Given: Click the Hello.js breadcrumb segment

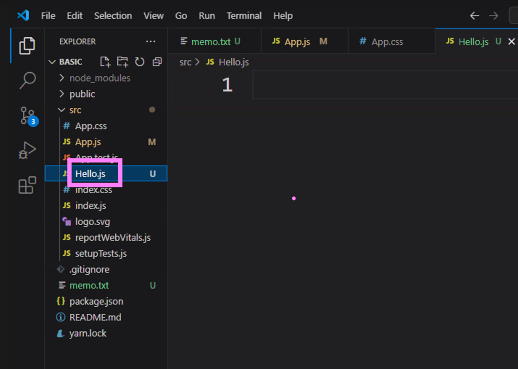Looking at the screenshot, I should pyautogui.click(x=227, y=62).
